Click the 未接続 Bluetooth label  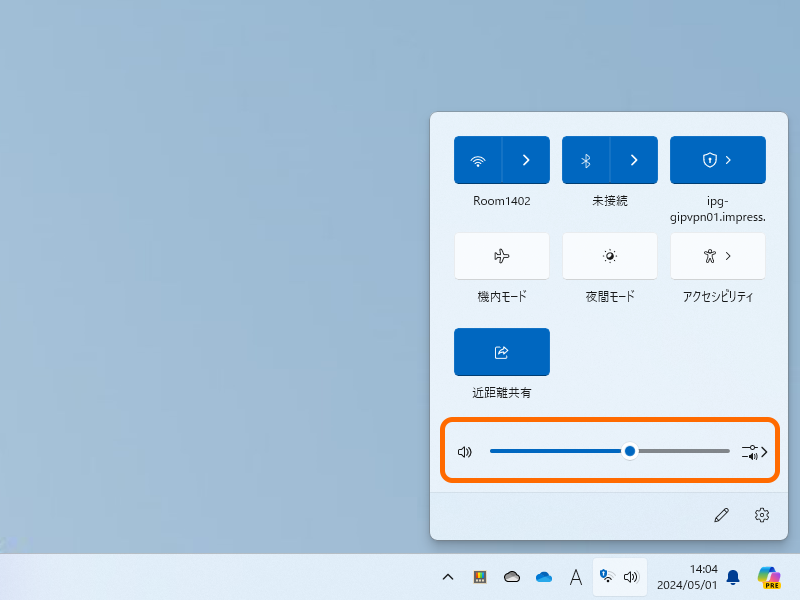pyautogui.click(x=610, y=201)
